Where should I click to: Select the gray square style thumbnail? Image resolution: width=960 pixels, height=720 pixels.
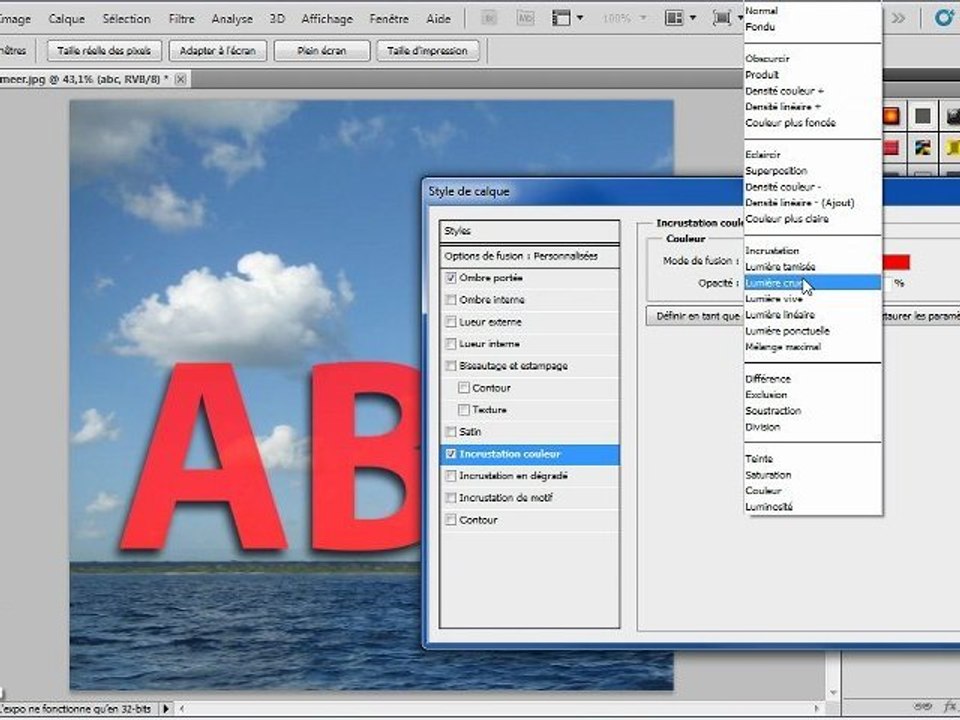point(923,116)
